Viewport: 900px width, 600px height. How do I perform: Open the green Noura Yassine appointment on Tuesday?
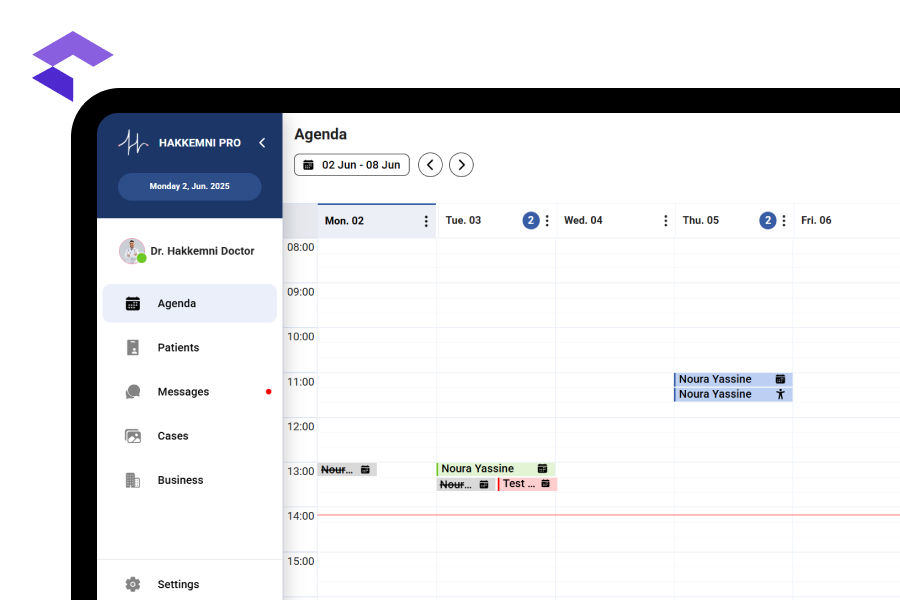coord(495,469)
